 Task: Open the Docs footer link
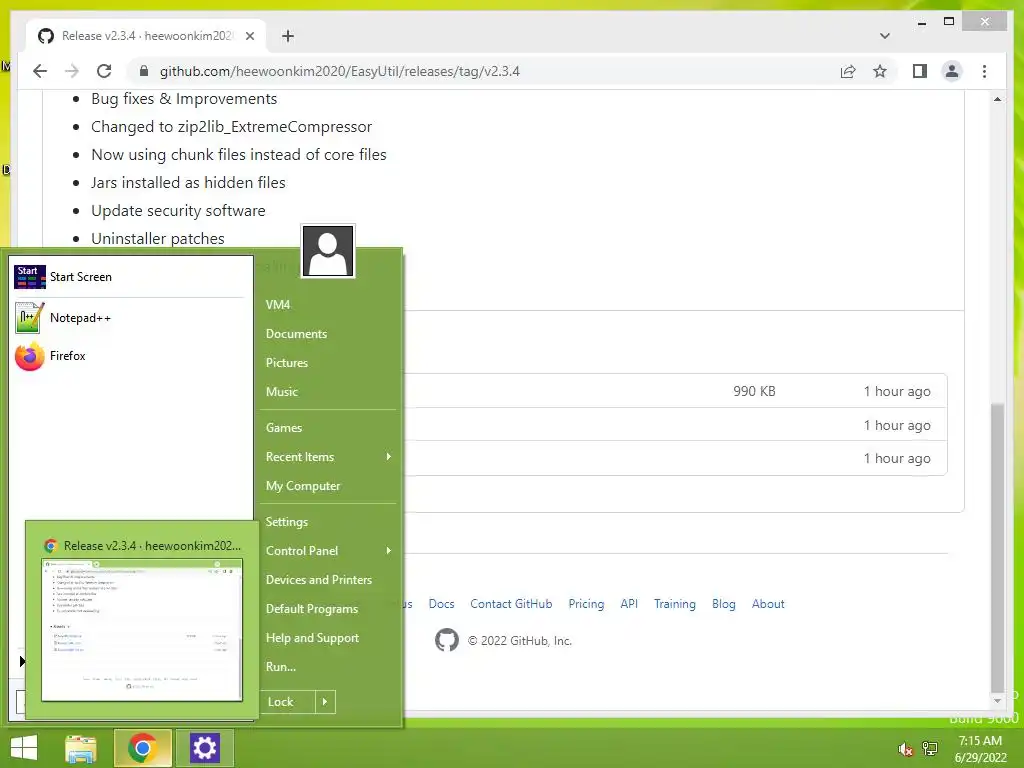point(441,604)
